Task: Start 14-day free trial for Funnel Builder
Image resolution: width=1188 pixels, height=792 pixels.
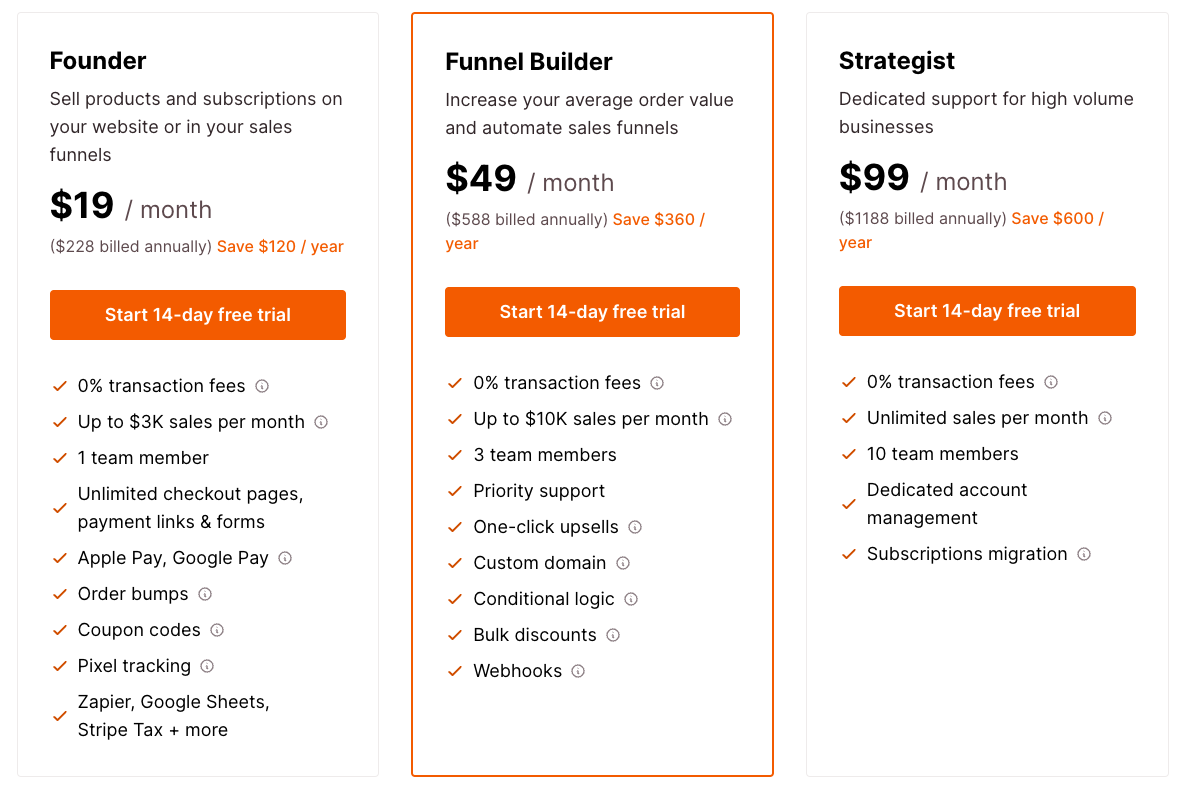Action: click(592, 312)
